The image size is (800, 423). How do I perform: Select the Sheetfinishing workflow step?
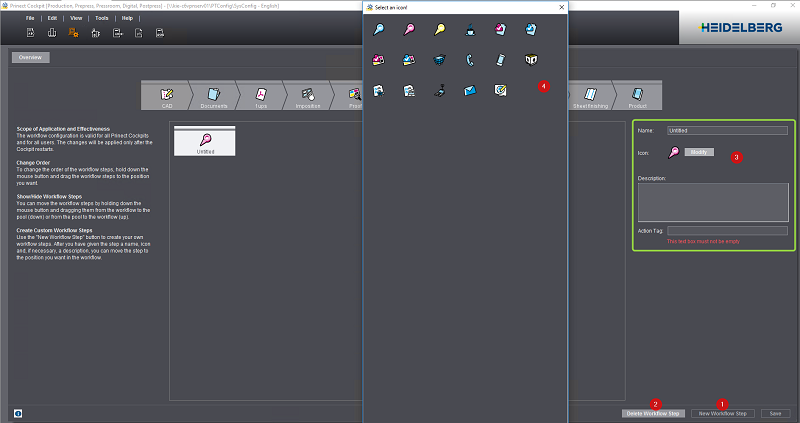pyautogui.click(x=590, y=96)
